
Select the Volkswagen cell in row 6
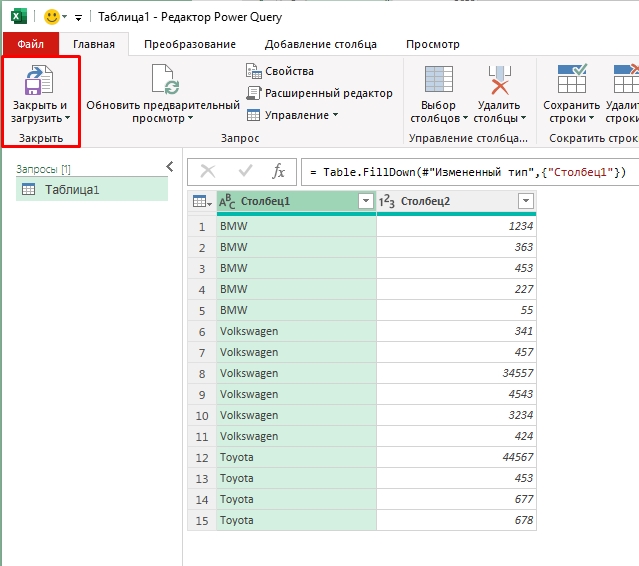296,331
